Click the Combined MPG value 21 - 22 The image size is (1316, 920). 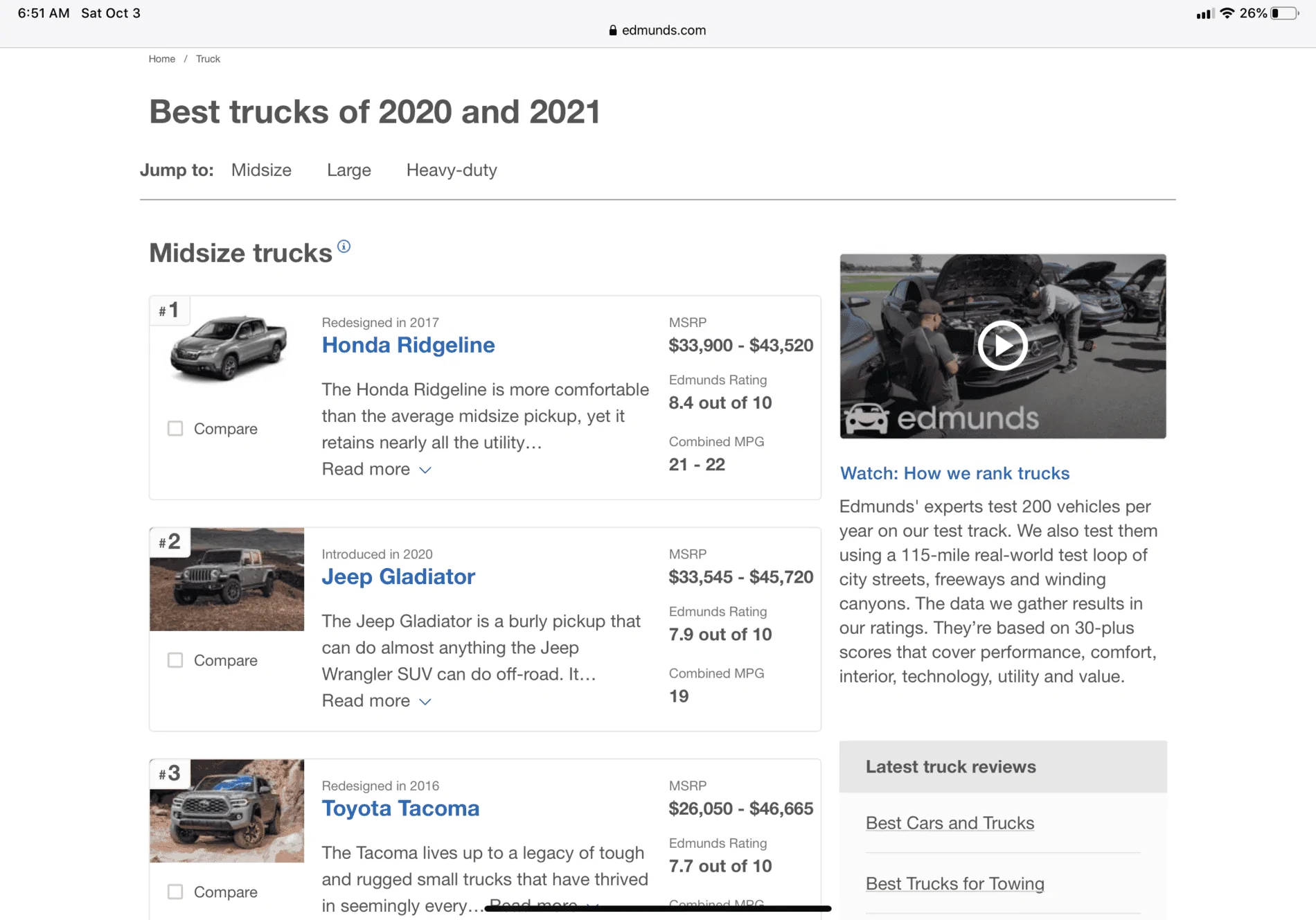point(697,464)
